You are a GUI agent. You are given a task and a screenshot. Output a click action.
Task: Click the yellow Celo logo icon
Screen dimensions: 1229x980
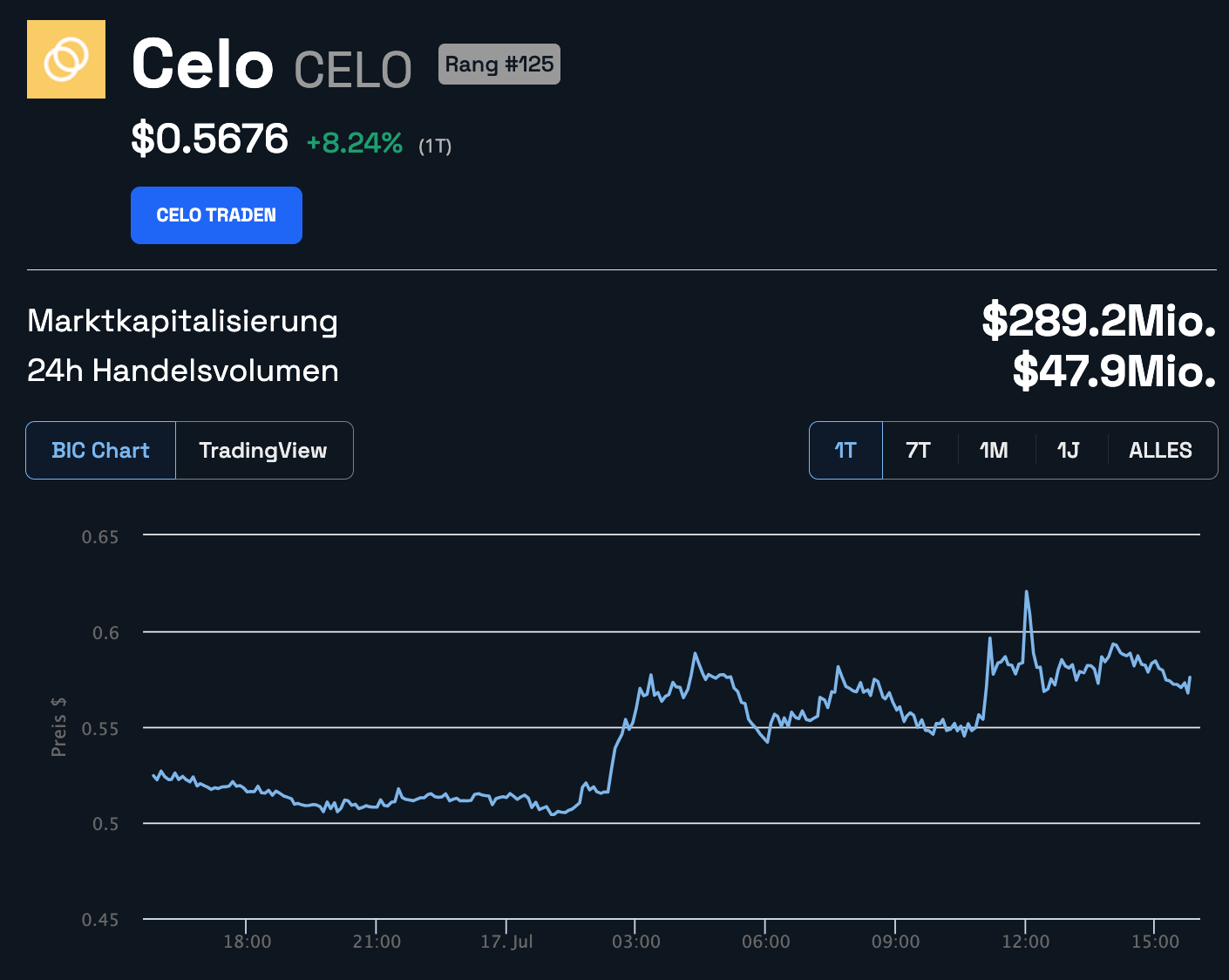(66, 59)
